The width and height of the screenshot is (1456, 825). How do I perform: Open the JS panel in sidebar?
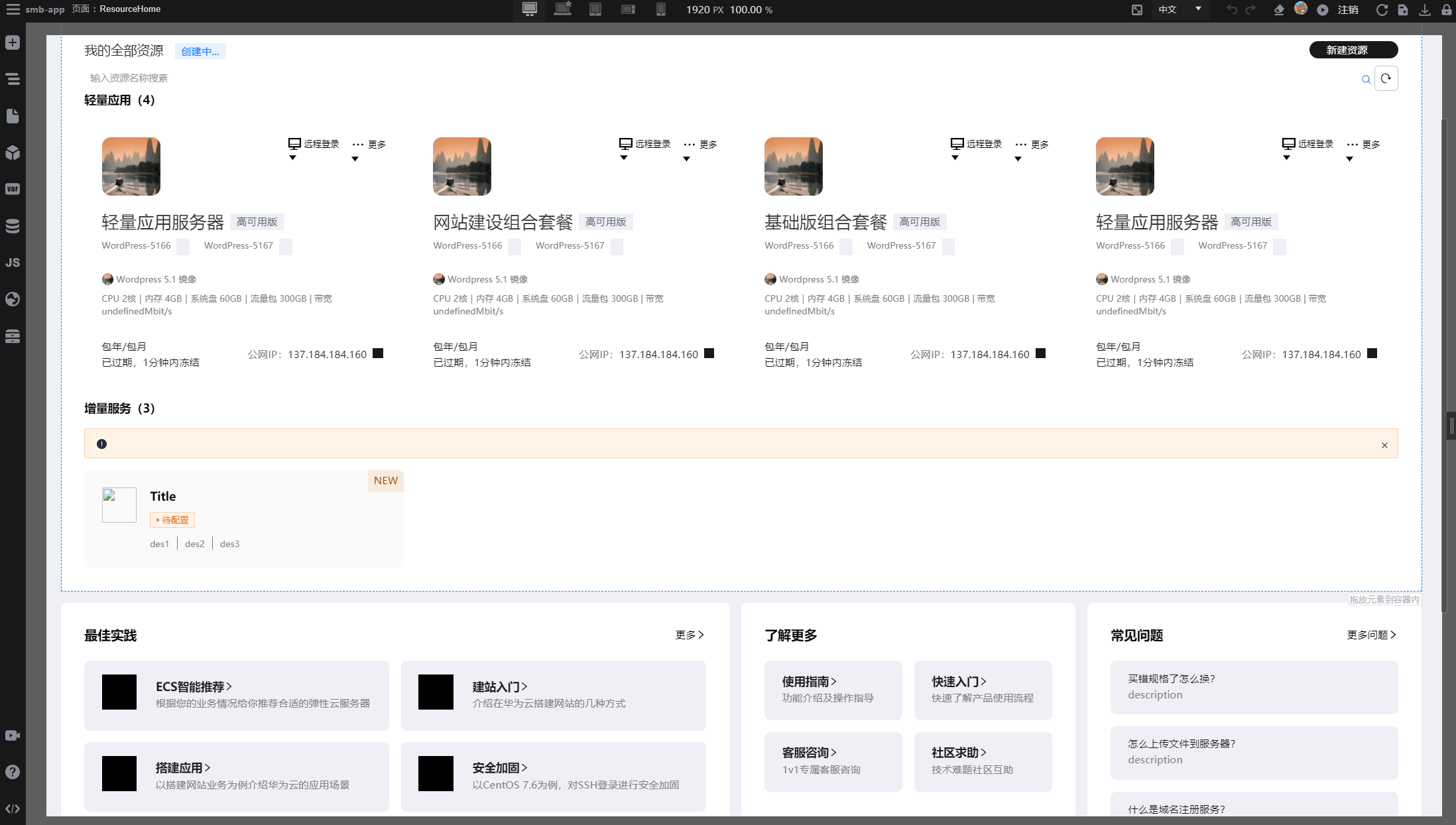click(x=13, y=263)
